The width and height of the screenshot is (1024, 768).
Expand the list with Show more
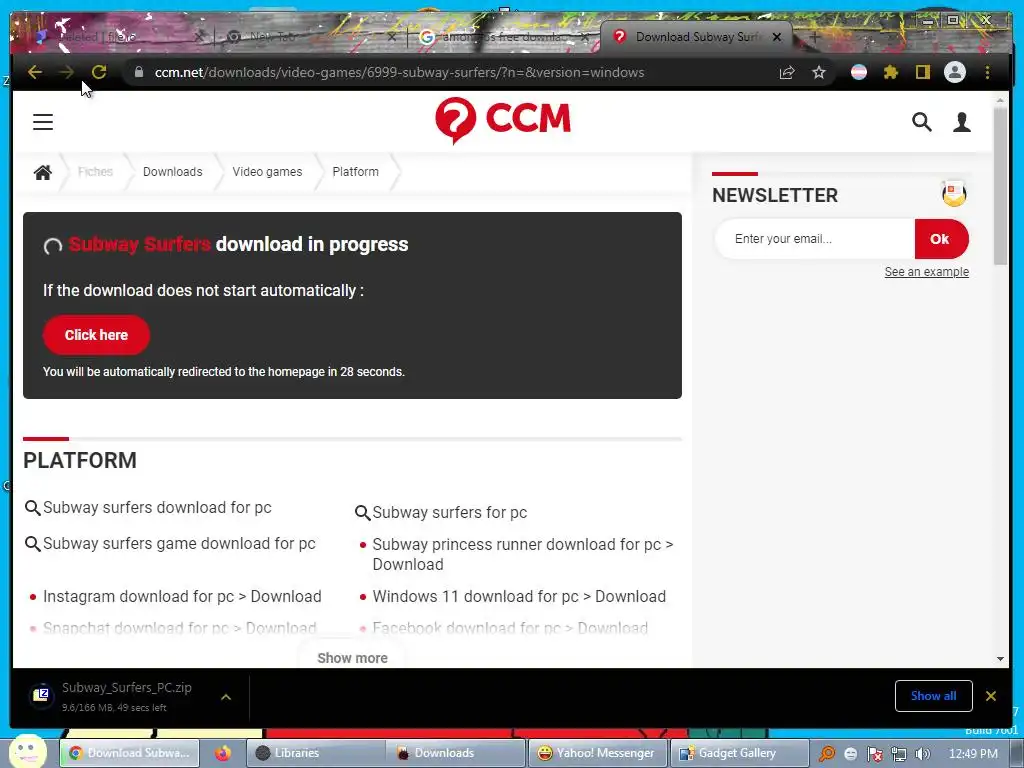(352, 658)
